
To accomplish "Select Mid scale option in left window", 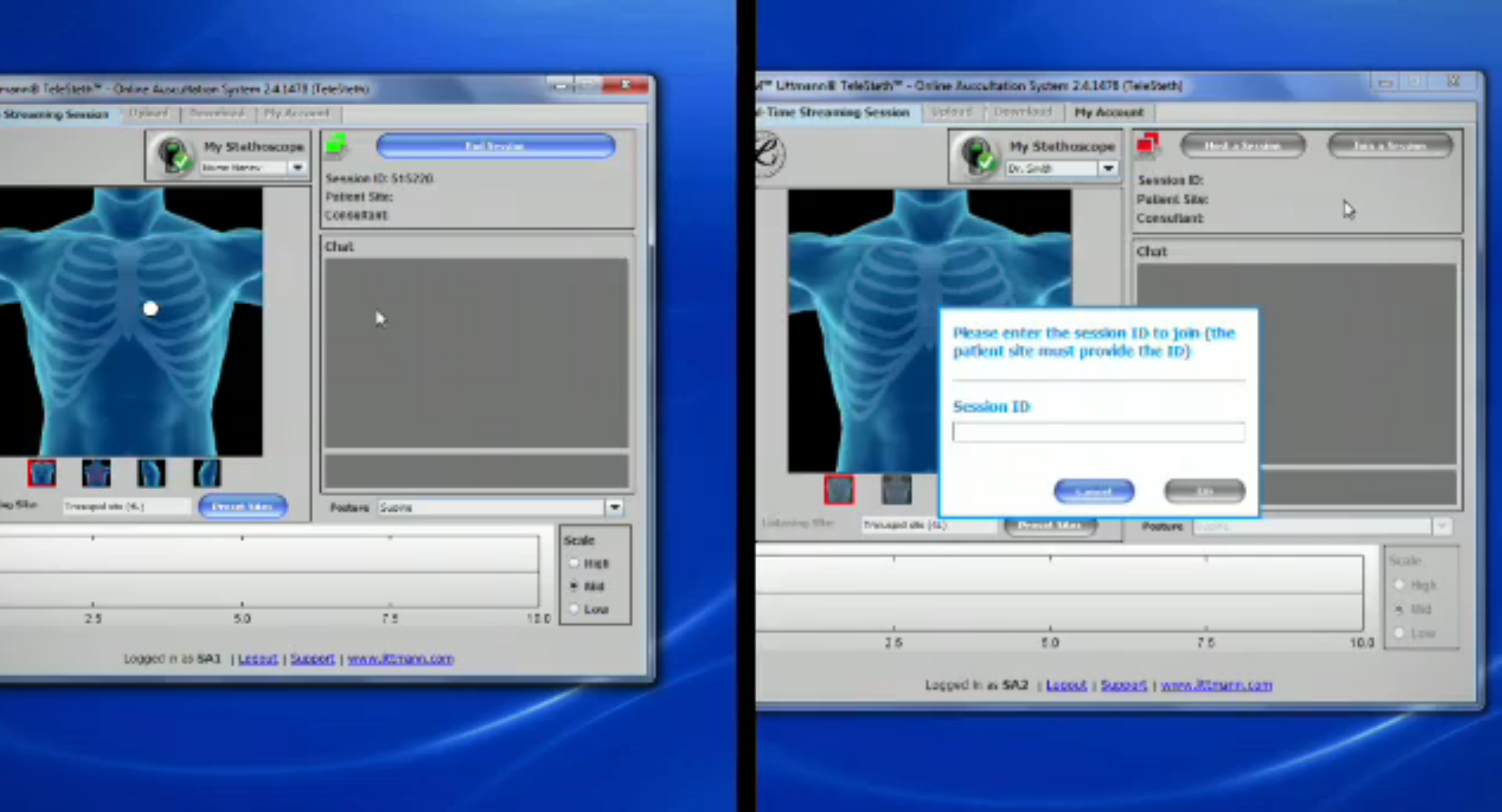I will (x=574, y=586).
